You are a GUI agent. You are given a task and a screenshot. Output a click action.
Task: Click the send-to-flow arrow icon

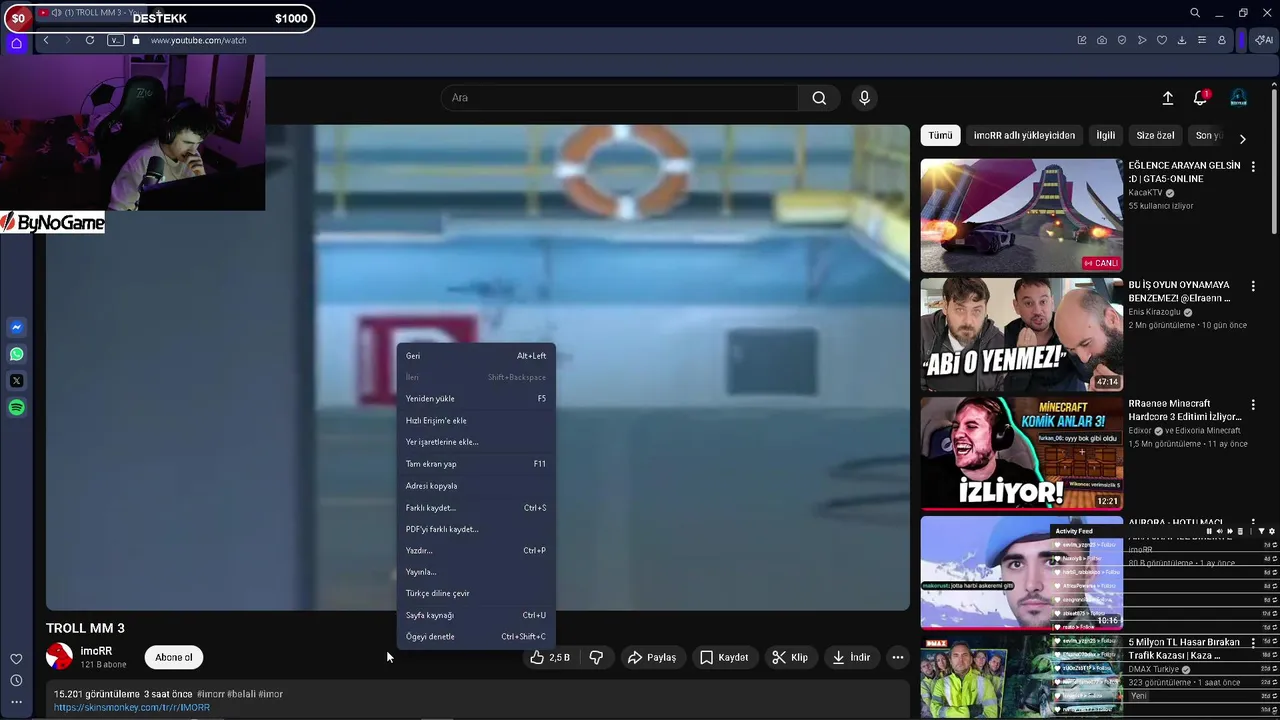(x=1142, y=40)
